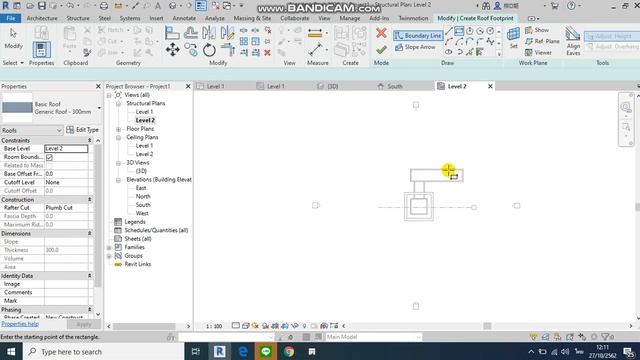Screen dimensions: 640x360
Task: Open the roof type selector dropdown
Action: [99, 108]
